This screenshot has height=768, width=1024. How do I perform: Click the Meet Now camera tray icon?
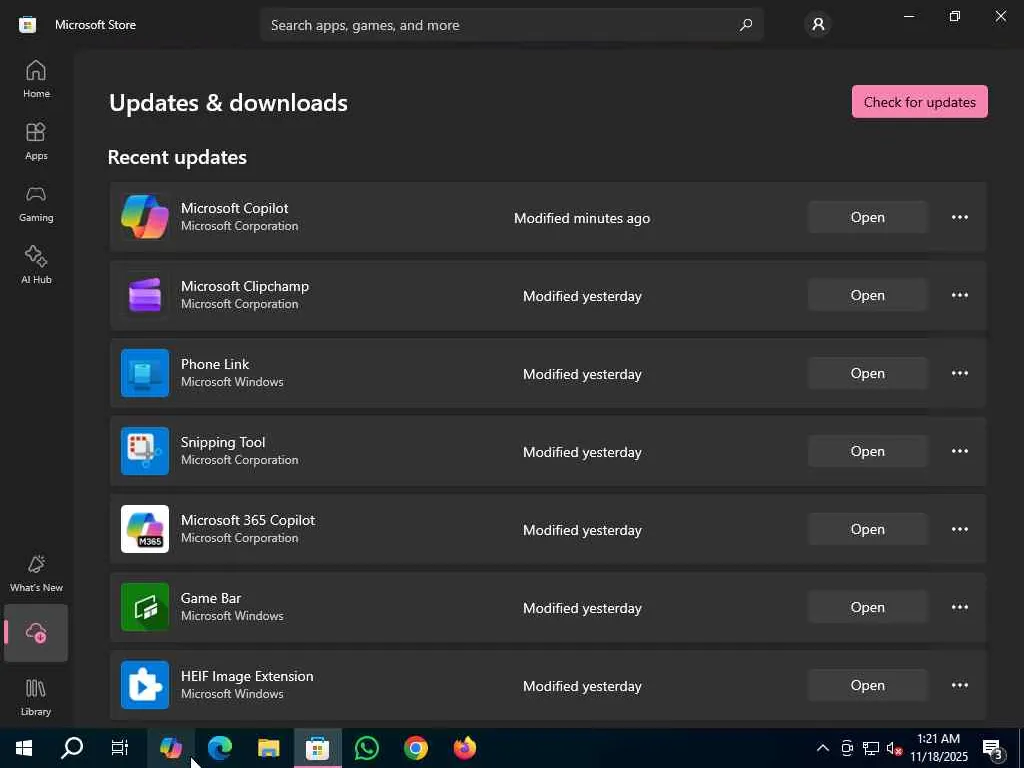(x=847, y=748)
